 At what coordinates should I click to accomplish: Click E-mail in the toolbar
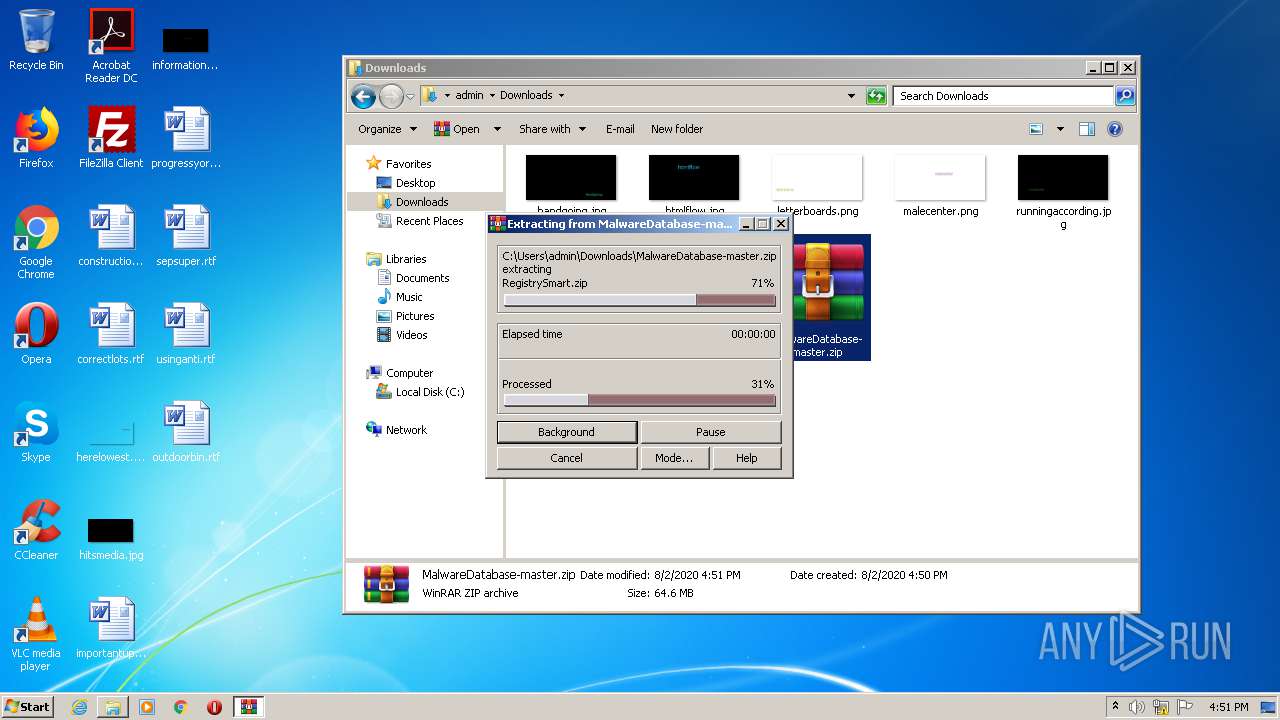point(620,129)
